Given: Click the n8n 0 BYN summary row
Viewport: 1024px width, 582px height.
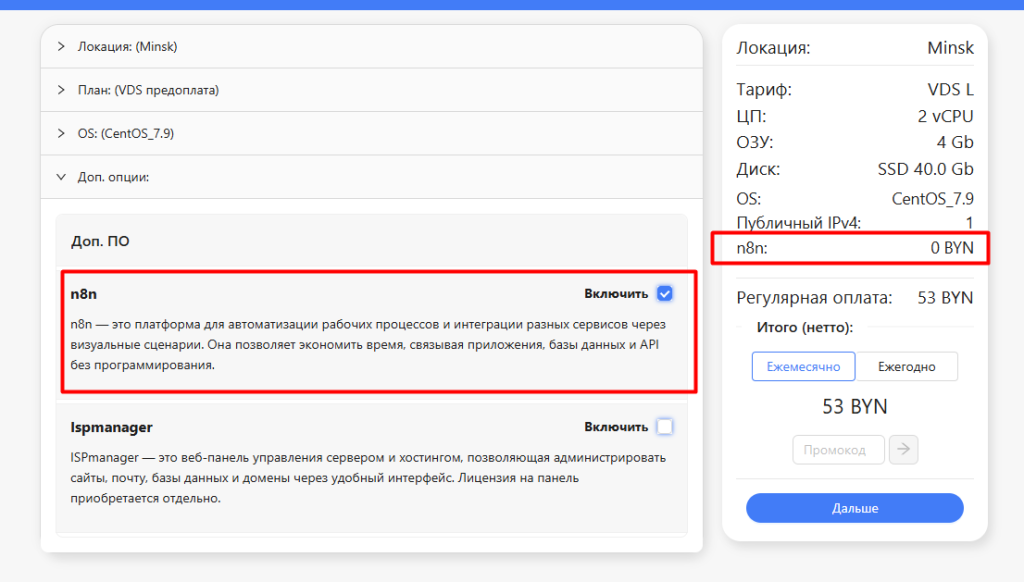Looking at the screenshot, I should 854,248.
